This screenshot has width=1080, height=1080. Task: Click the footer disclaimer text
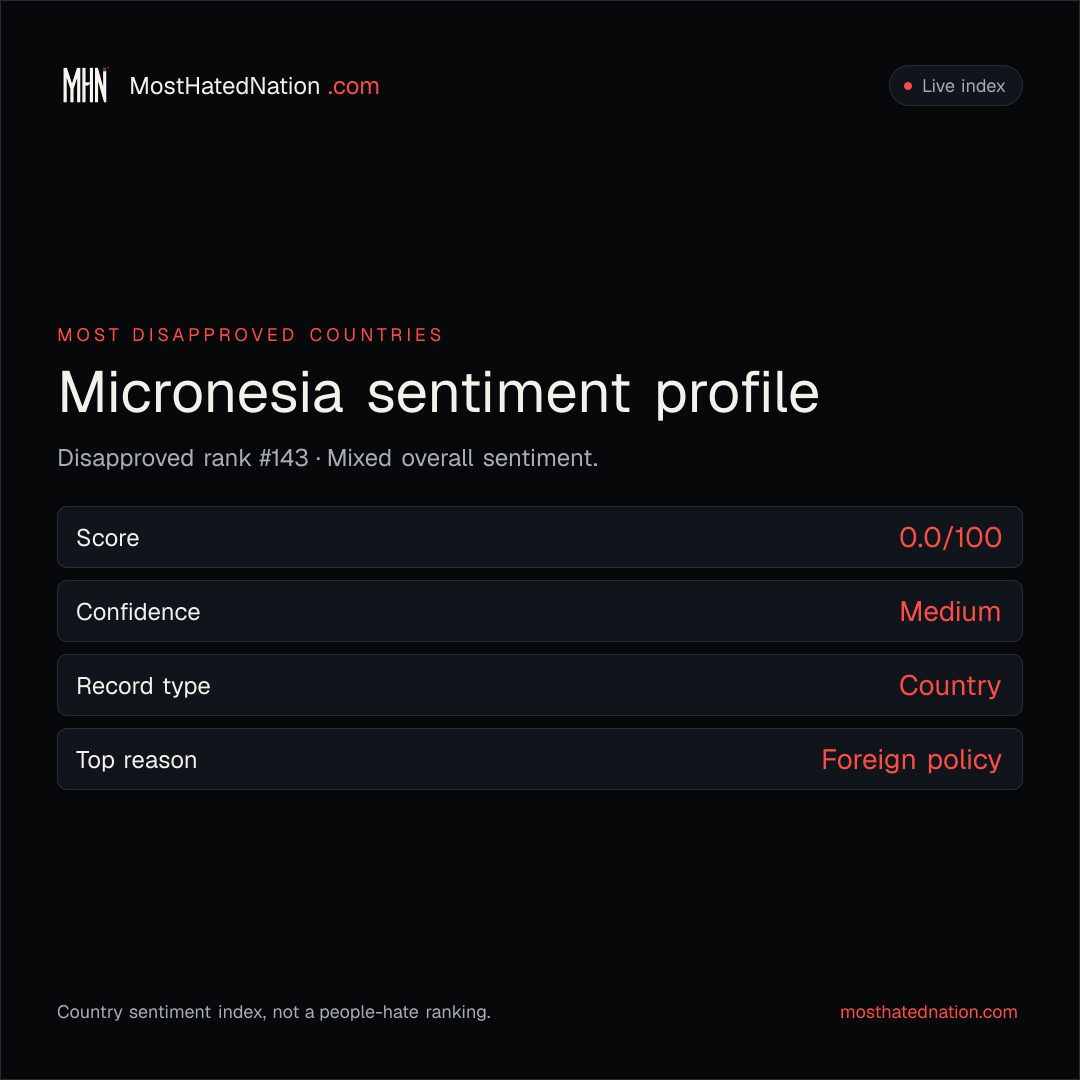[x=273, y=1012]
